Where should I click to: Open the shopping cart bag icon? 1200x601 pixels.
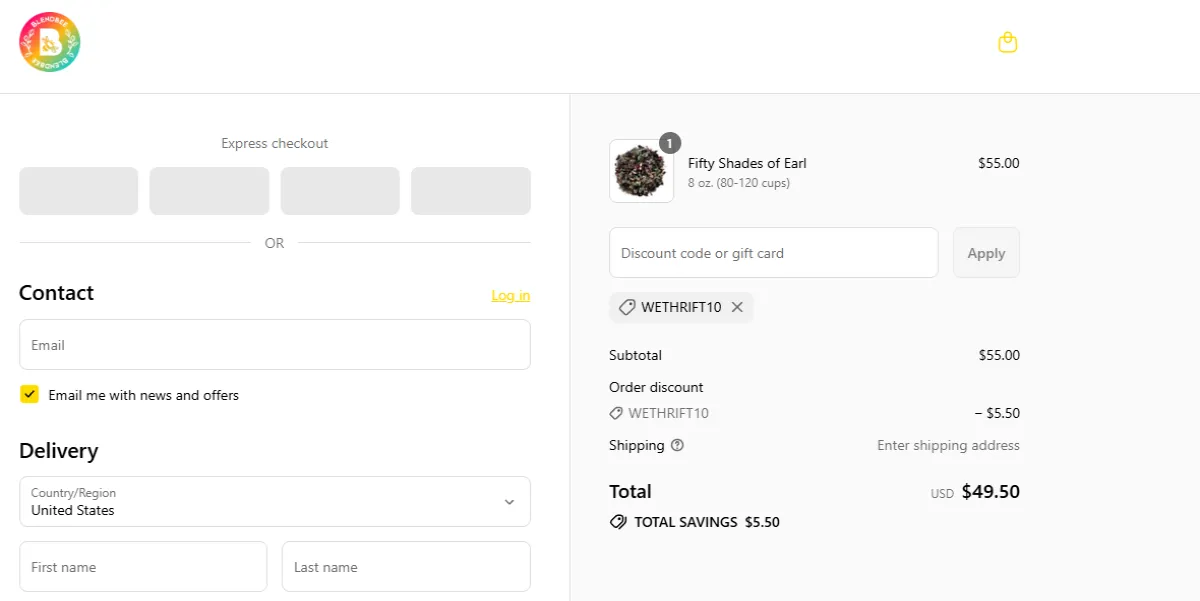(1008, 42)
